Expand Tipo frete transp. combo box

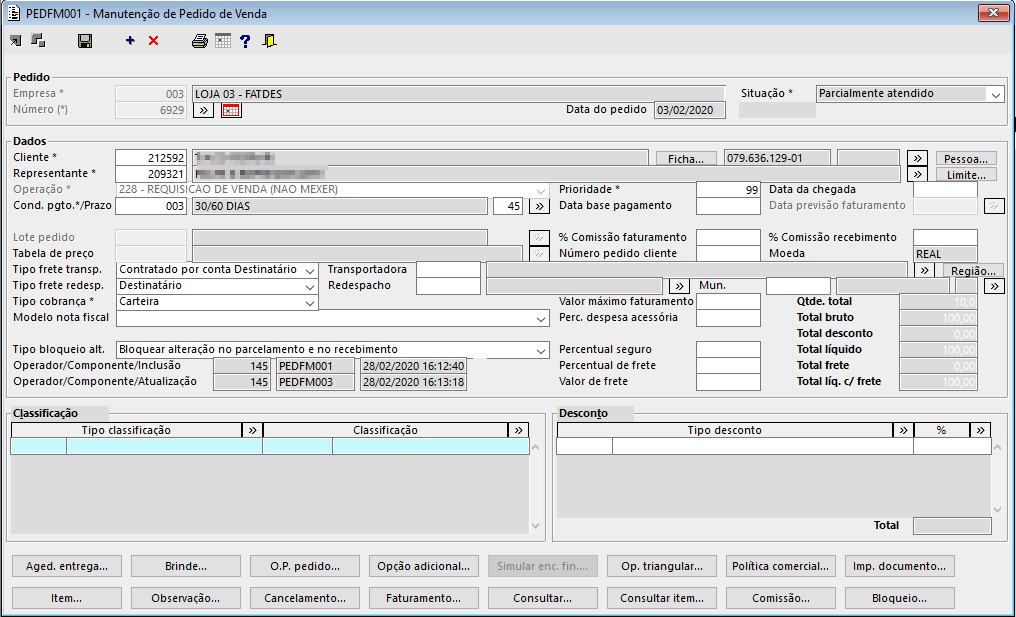[309, 270]
